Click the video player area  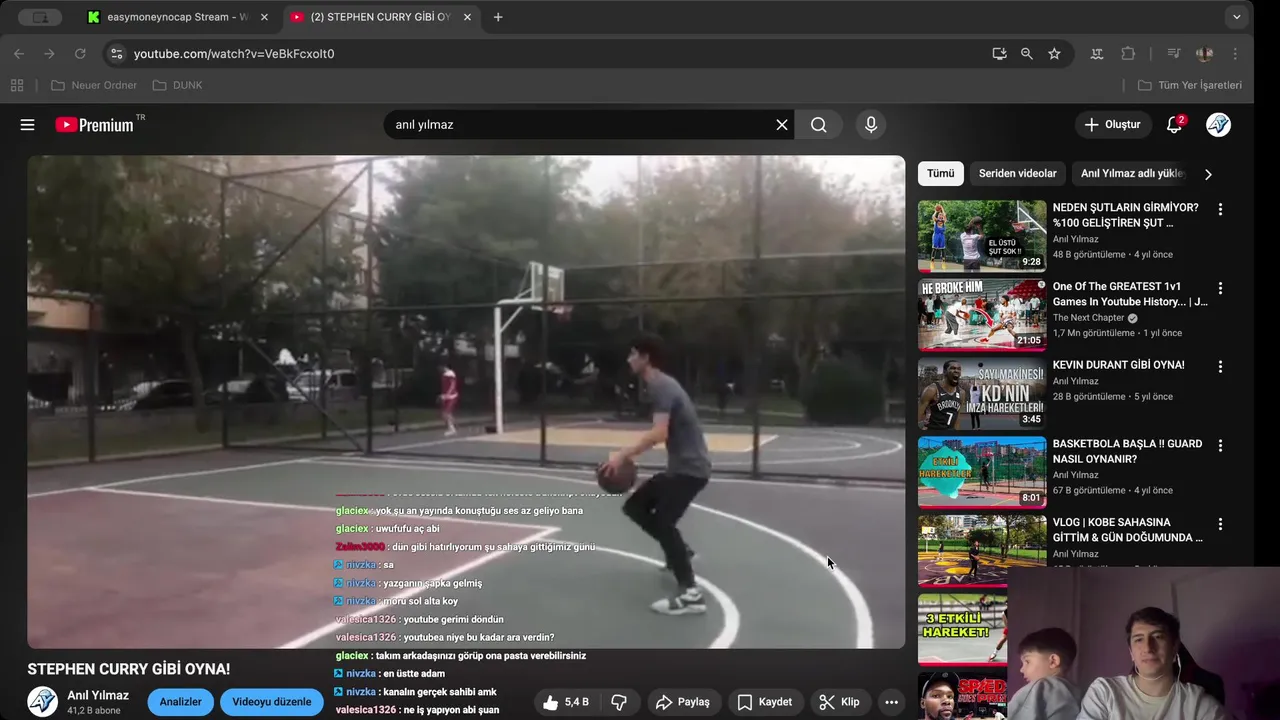click(x=466, y=402)
